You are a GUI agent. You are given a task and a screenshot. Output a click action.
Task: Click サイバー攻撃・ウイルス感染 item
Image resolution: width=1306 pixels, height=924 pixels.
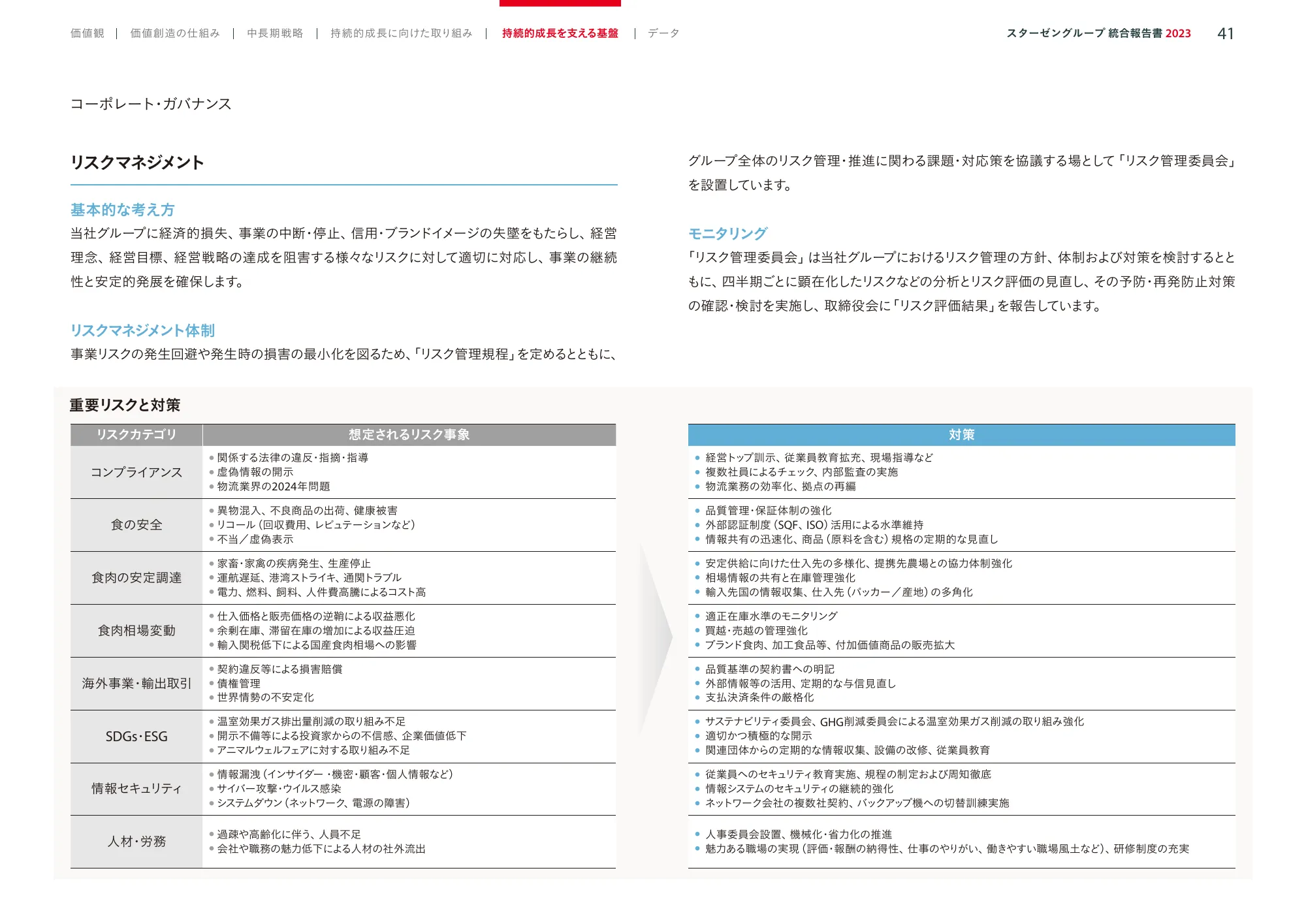pos(279,789)
